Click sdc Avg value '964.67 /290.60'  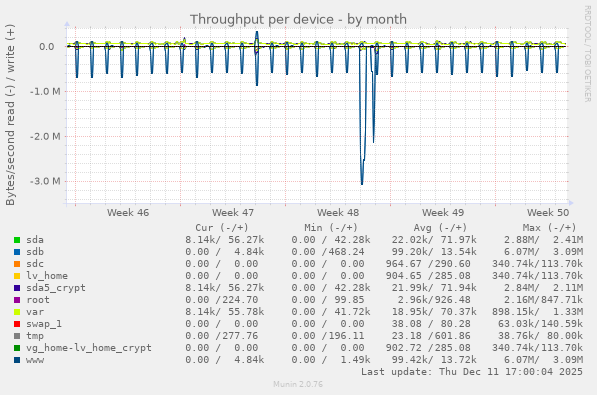click(428, 264)
